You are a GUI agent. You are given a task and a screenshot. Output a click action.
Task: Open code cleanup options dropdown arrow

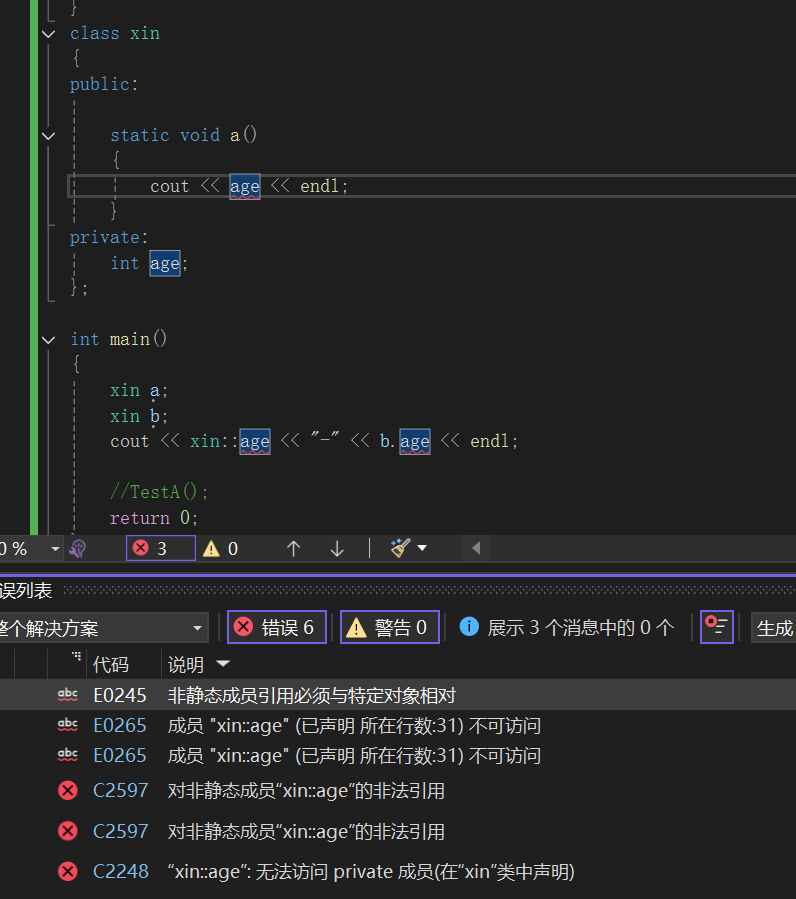point(423,548)
